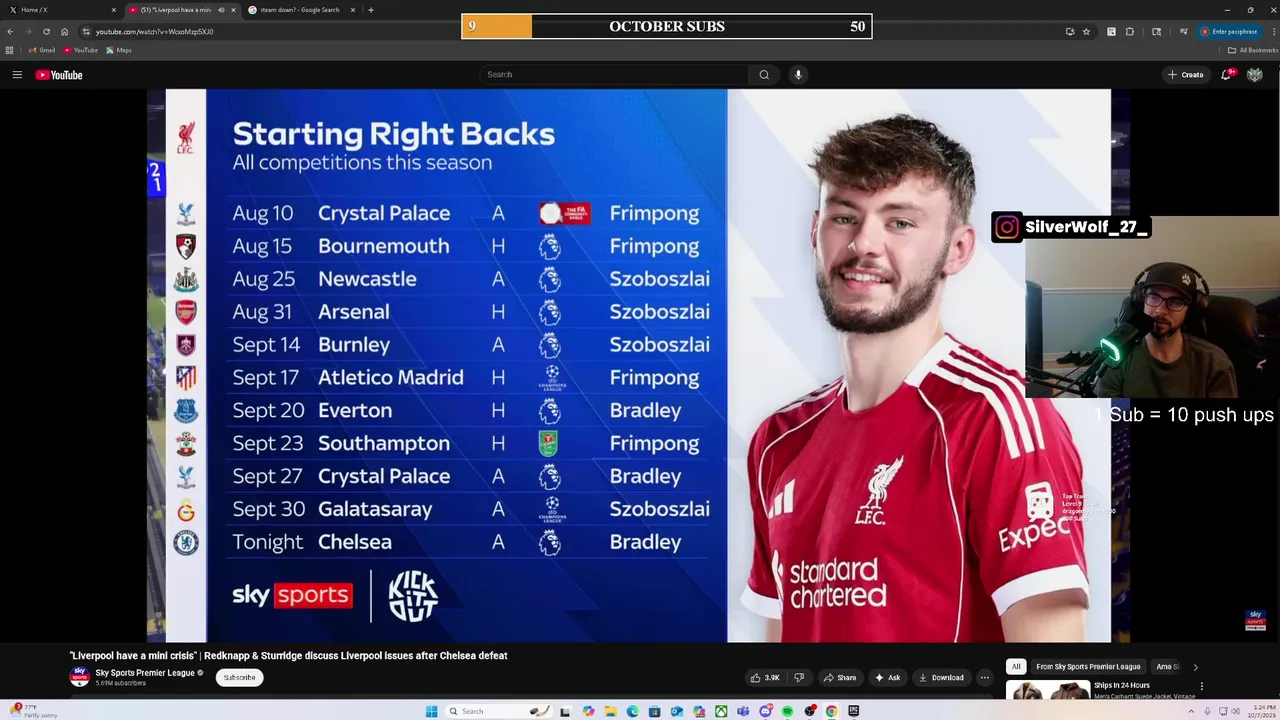This screenshot has height=720, width=1280.
Task: Like the video with thumbs up
Action: tap(765, 677)
